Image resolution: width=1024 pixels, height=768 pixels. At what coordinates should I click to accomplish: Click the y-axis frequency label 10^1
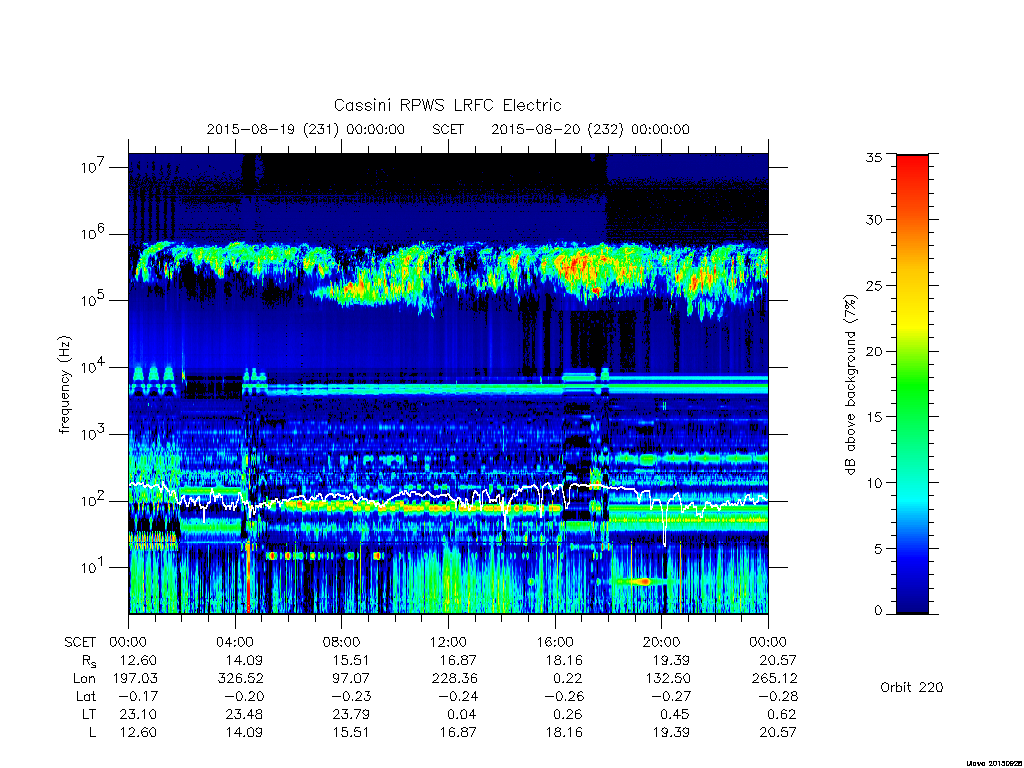pos(93,567)
